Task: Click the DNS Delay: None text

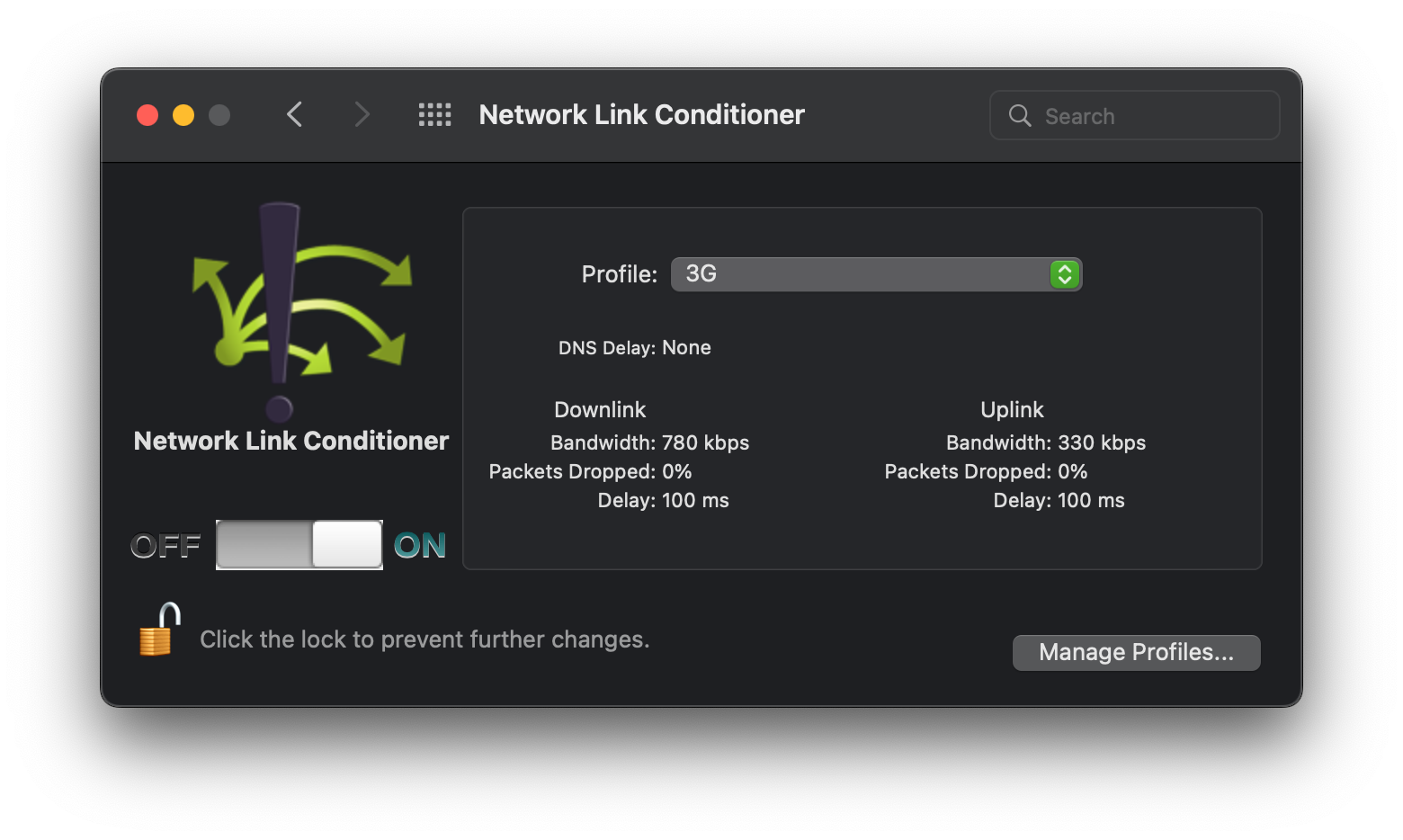Action: [x=635, y=348]
